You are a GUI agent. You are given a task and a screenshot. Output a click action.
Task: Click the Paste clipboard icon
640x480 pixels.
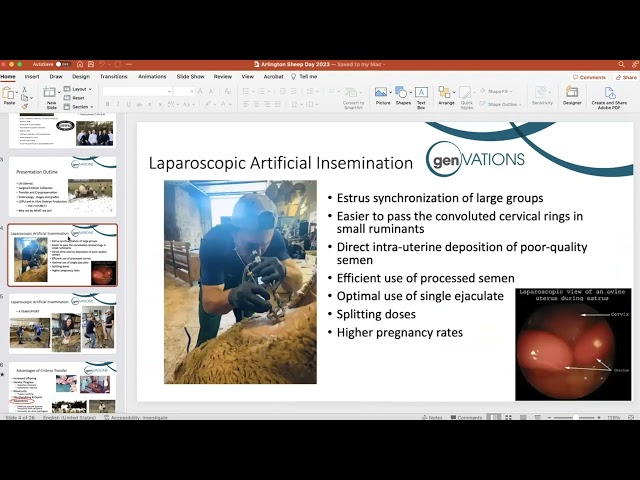coord(8,93)
